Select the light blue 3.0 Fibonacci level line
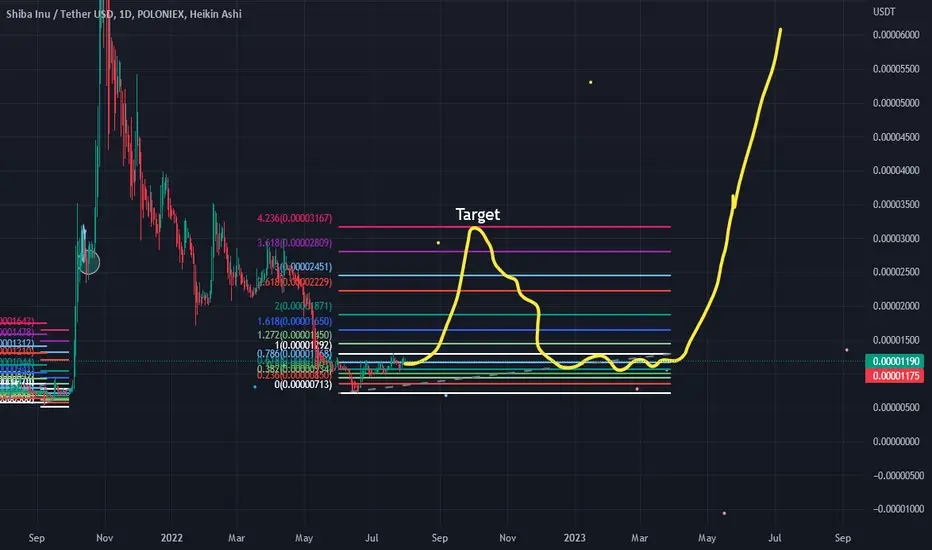932x550 pixels. pos(505,275)
